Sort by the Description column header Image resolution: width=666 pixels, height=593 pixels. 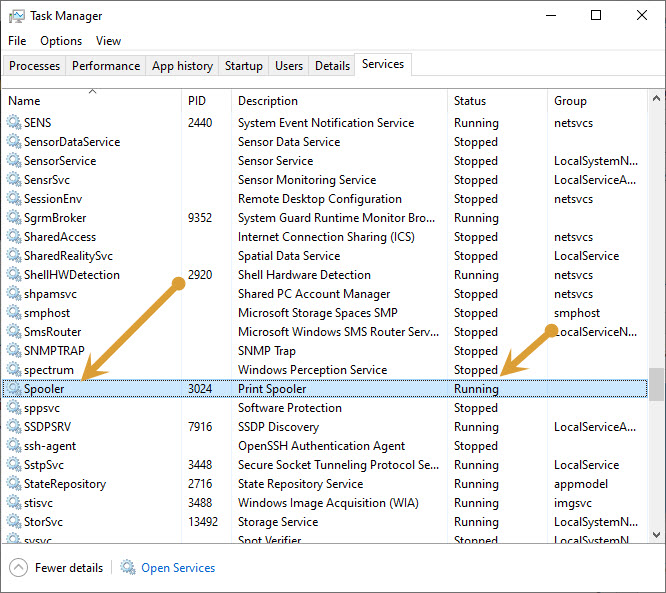[339, 101]
